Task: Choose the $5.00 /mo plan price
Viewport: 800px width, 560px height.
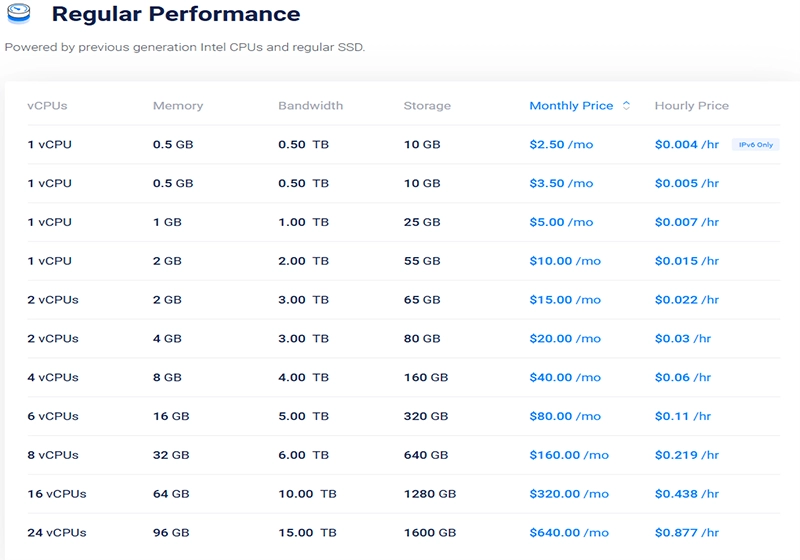Action: (x=561, y=222)
